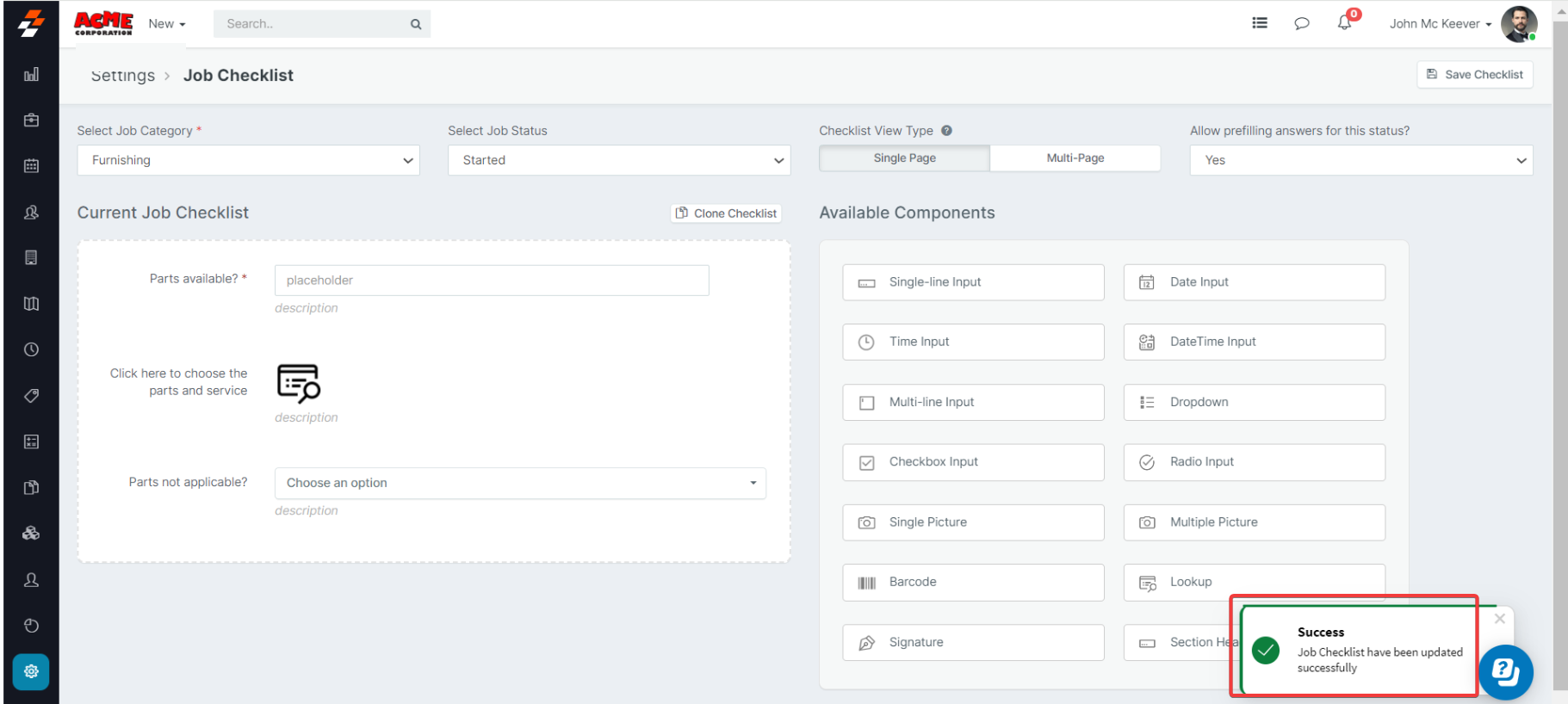
Task: Open the Select Job Status dropdown
Action: pyautogui.click(x=619, y=160)
